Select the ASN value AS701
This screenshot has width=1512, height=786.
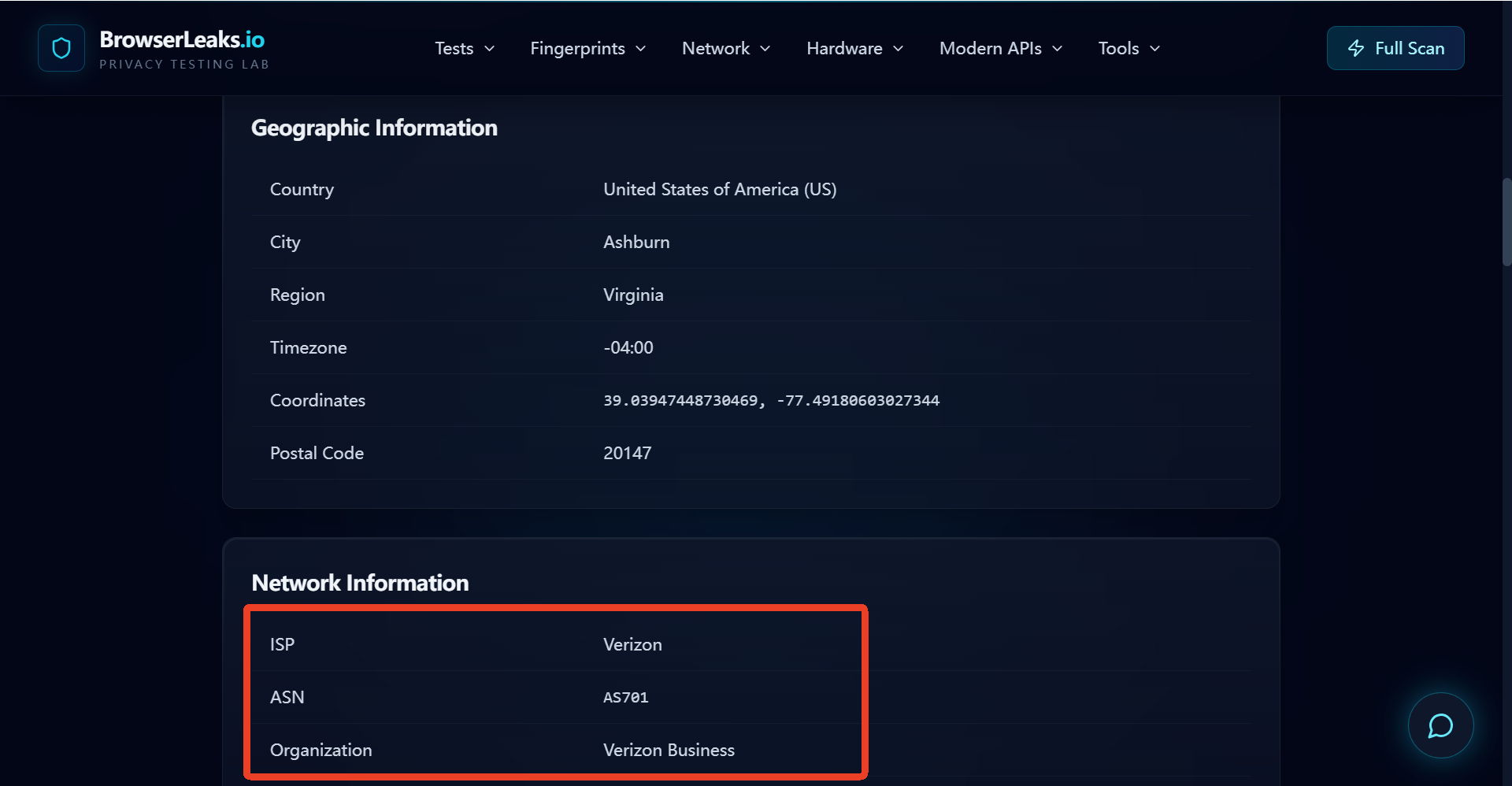625,697
